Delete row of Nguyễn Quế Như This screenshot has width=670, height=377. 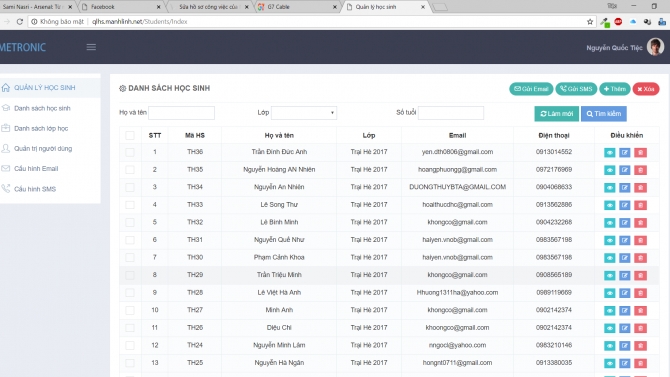640,240
